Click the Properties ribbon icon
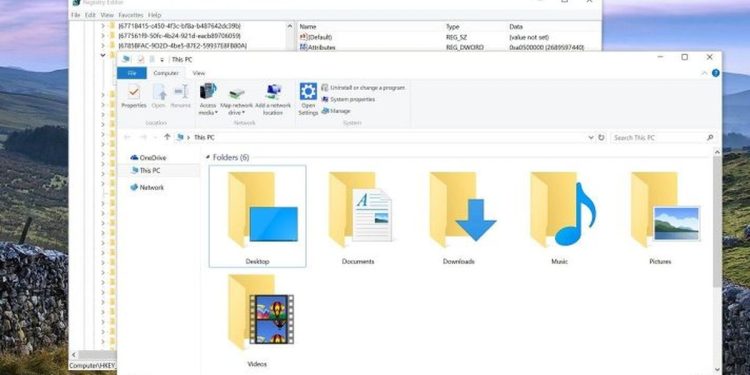 tap(134, 96)
